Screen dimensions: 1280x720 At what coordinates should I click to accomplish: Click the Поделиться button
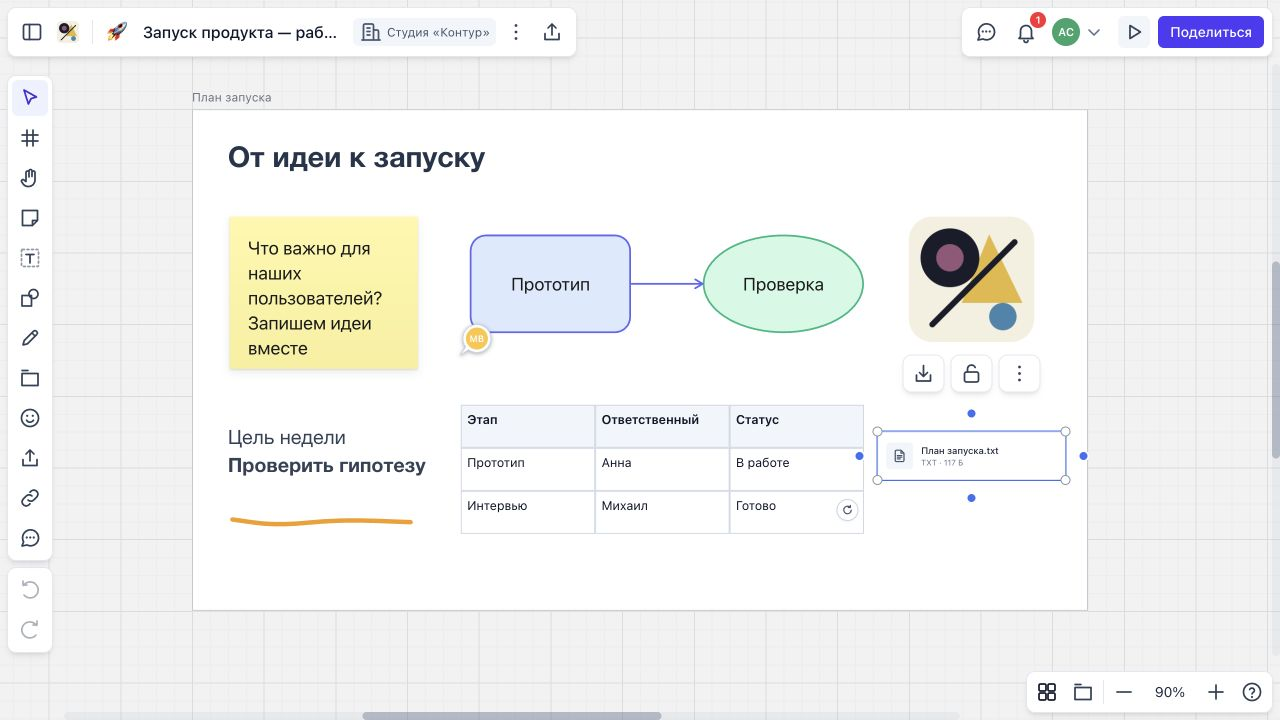(x=1211, y=32)
